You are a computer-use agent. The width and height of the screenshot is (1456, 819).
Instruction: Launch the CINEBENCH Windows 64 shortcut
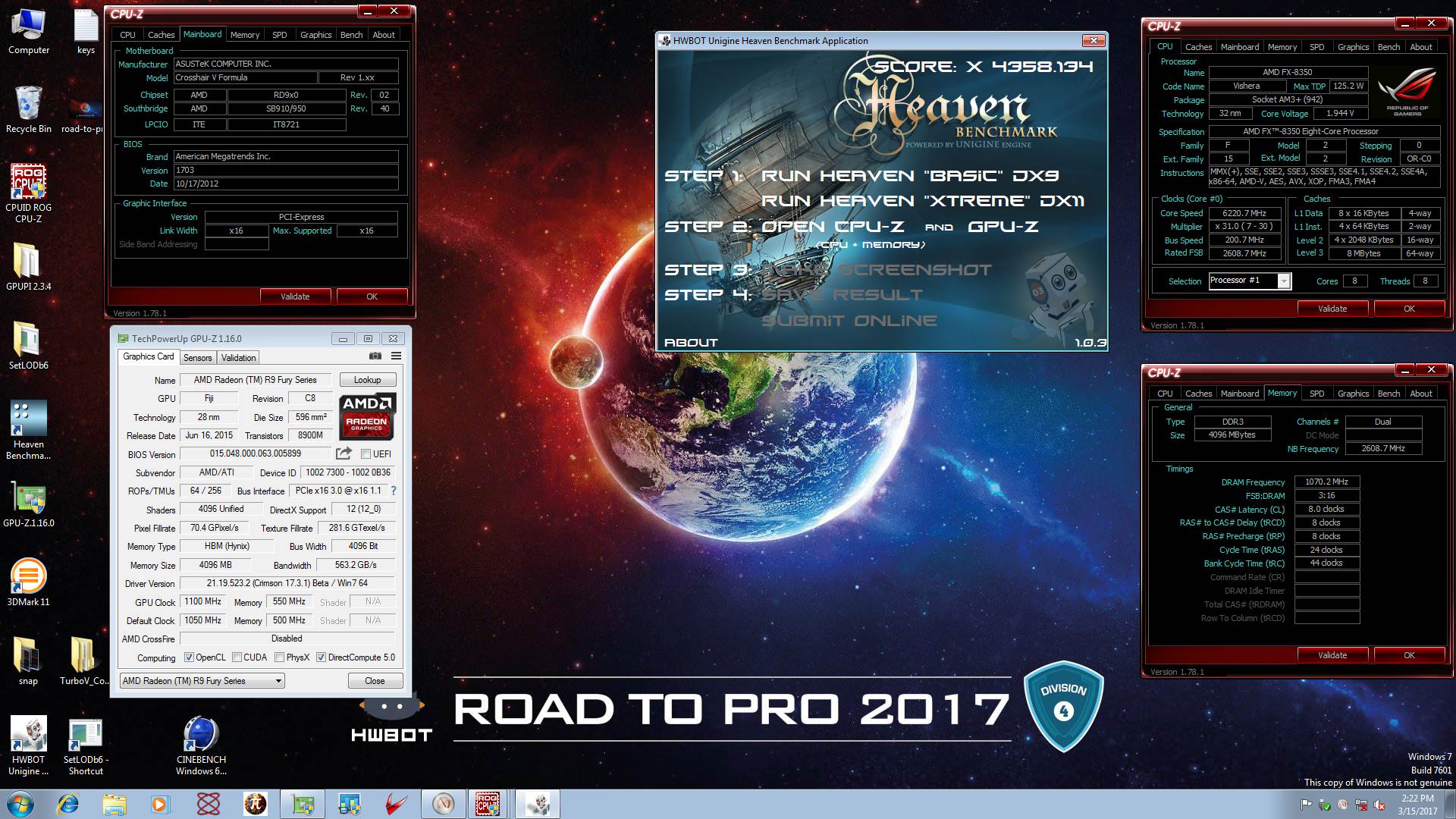pyautogui.click(x=201, y=746)
